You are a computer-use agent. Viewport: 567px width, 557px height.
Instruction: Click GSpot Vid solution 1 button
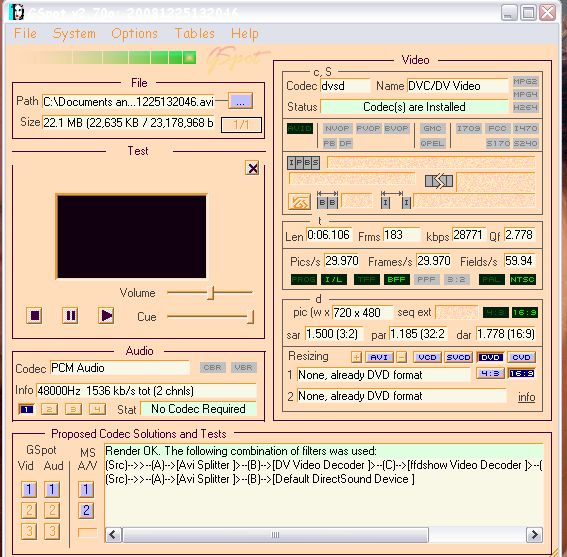[x=29, y=490]
